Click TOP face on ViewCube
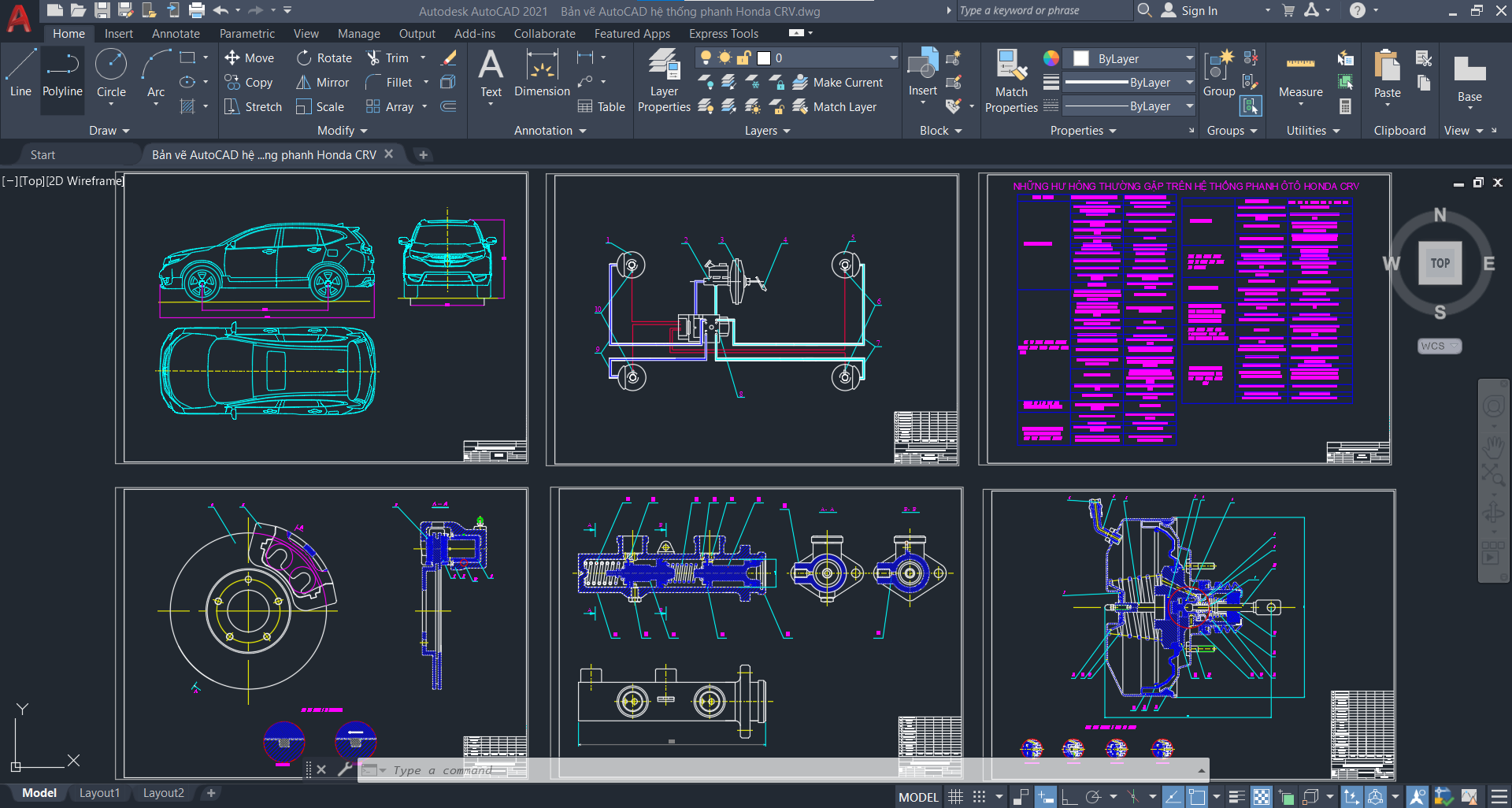Screen dimensions: 1512x808 1440,263
